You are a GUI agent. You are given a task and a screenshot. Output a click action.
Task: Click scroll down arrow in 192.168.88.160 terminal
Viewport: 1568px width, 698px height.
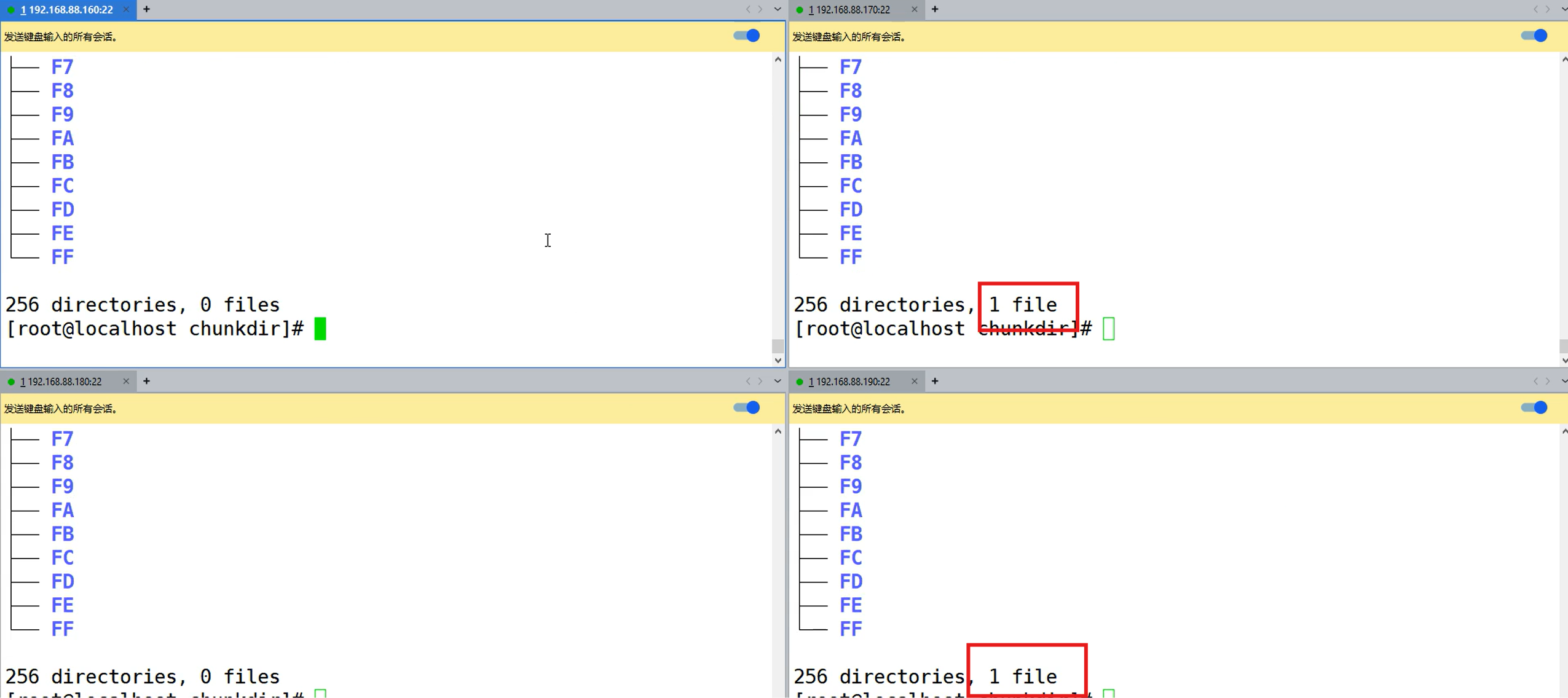[778, 361]
